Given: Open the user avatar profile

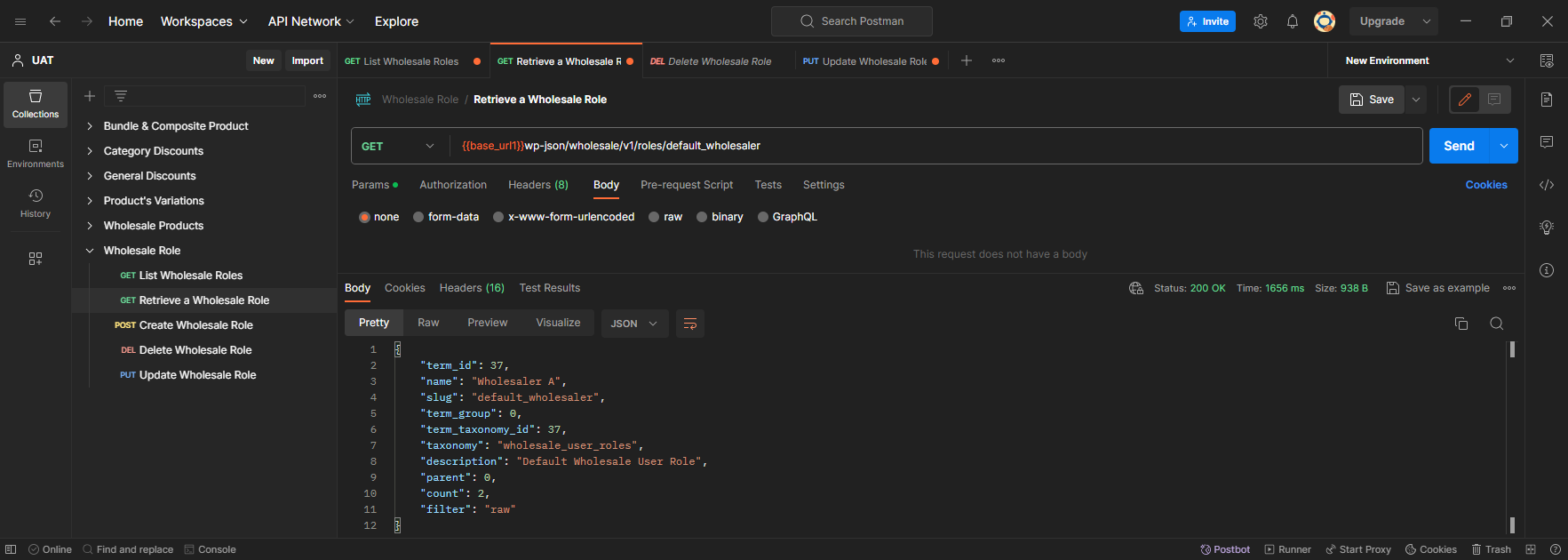Looking at the screenshot, I should click(1325, 21).
